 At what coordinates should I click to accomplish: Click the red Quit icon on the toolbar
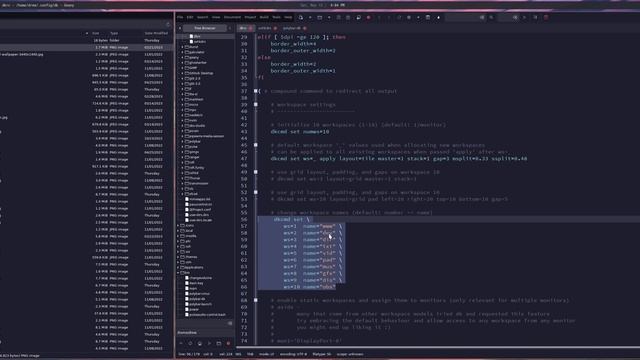546,18
